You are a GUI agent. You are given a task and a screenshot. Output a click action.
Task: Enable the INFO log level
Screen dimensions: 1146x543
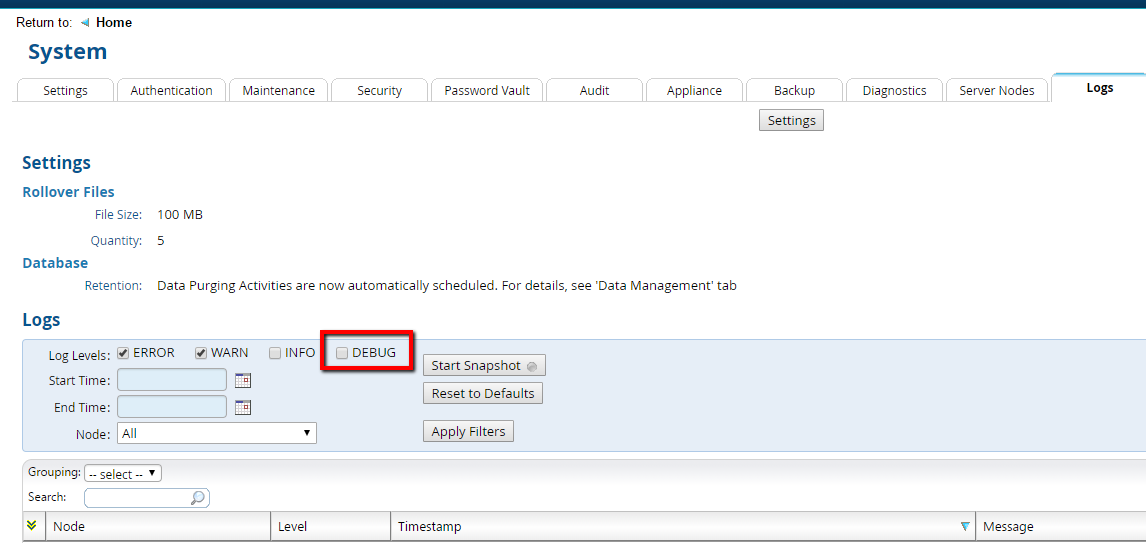(x=275, y=353)
